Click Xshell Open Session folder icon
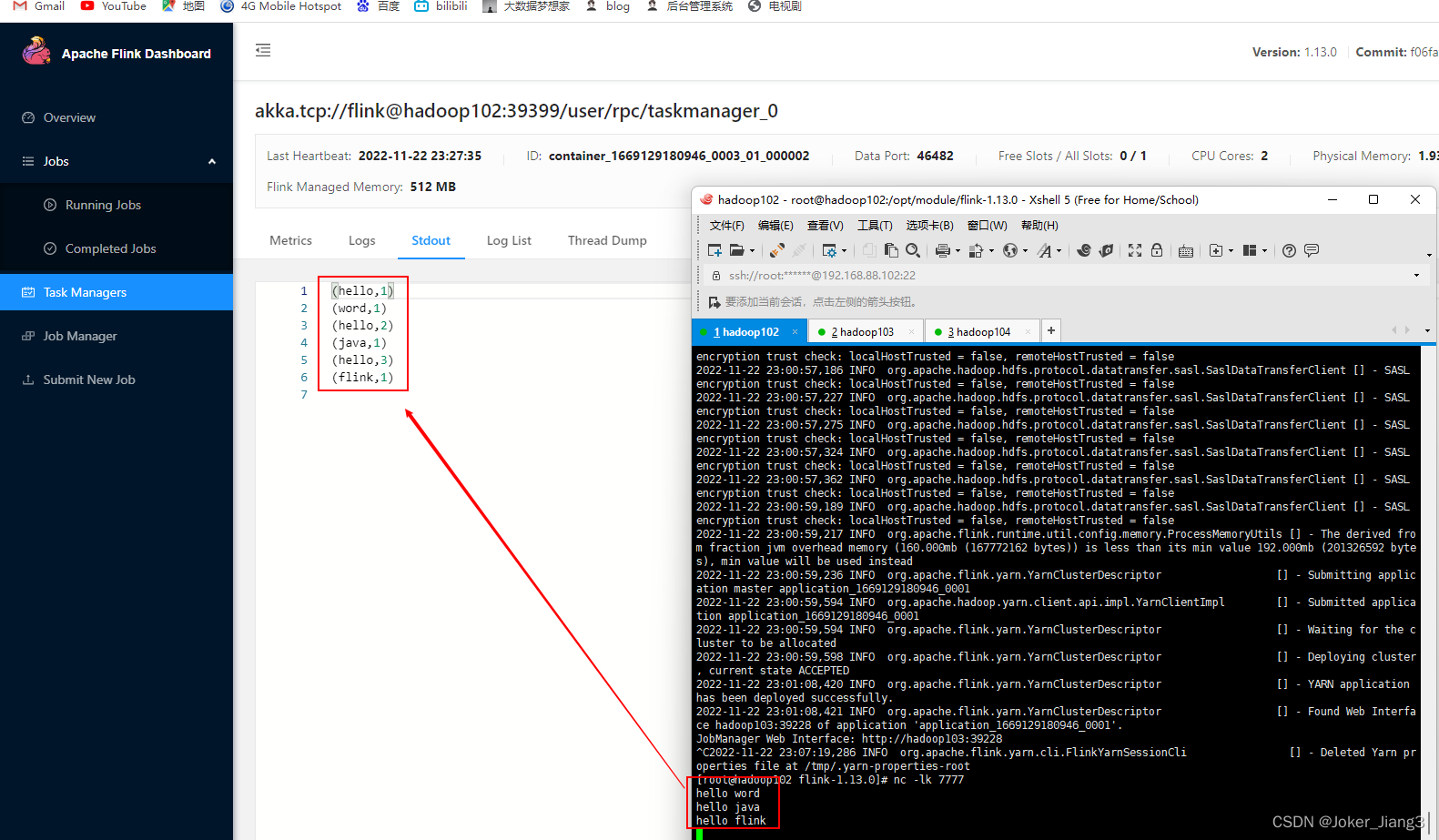The height and width of the screenshot is (840, 1439). pyautogui.click(x=736, y=250)
